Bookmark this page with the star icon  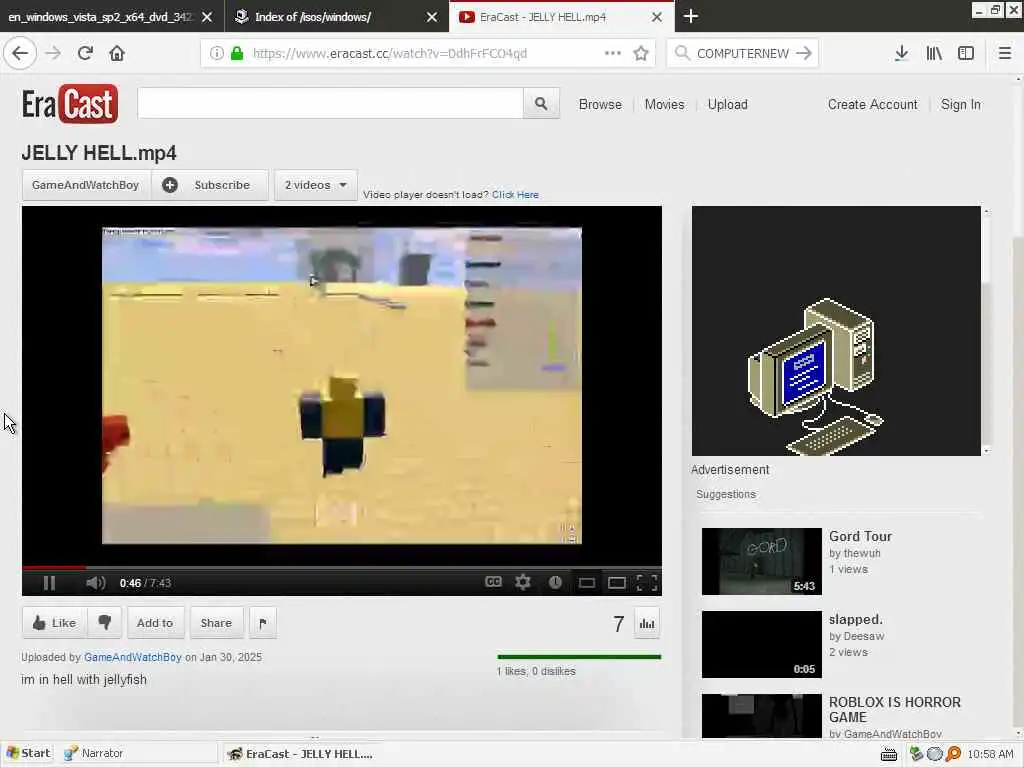coord(641,54)
